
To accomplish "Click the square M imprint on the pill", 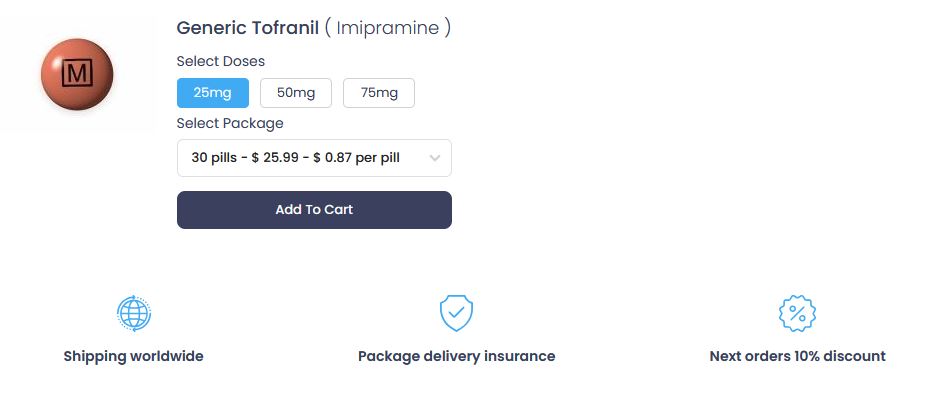I will [77, 73].
